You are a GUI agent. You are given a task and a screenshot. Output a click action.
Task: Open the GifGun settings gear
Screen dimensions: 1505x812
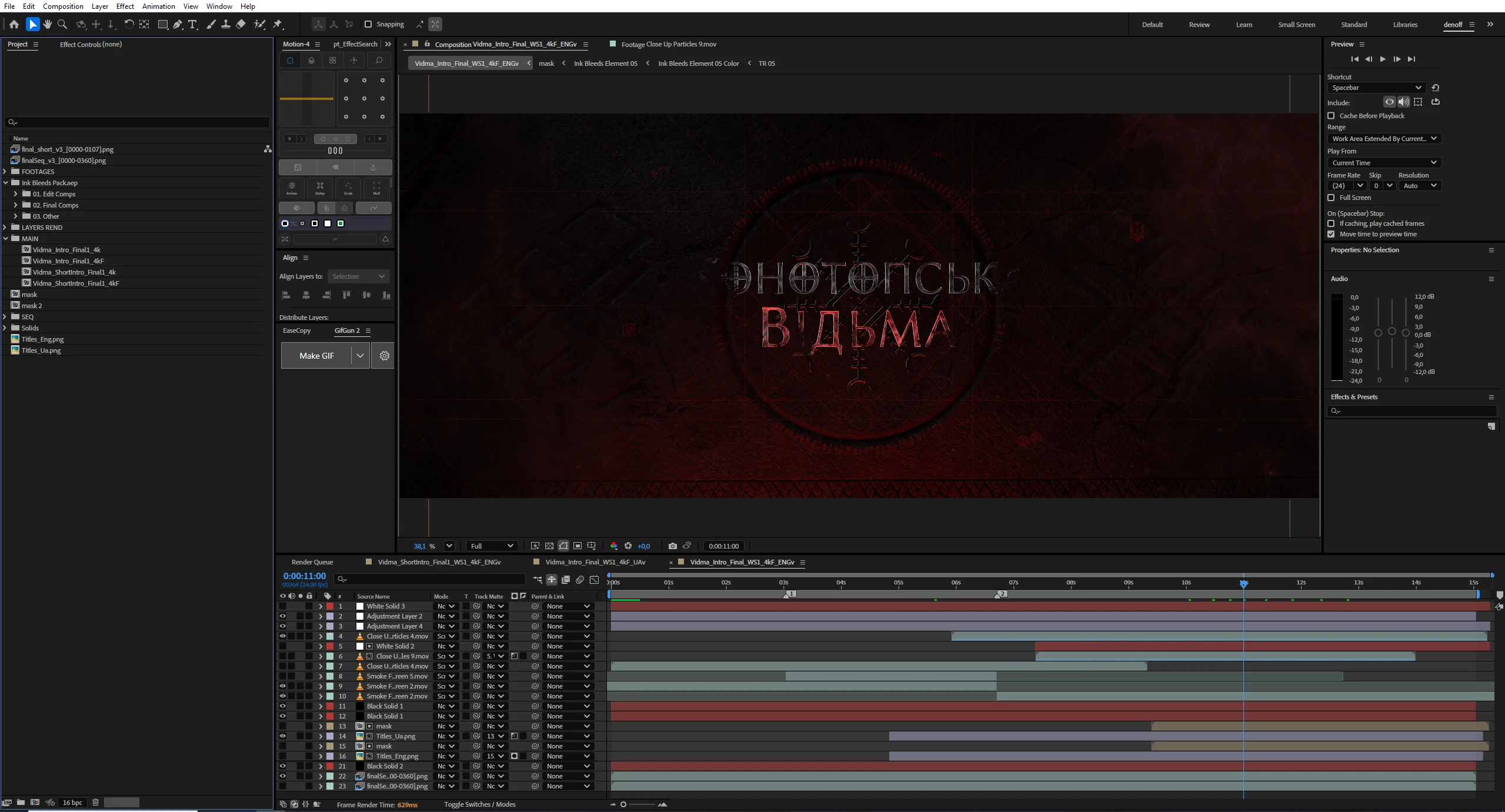[383, 355]
